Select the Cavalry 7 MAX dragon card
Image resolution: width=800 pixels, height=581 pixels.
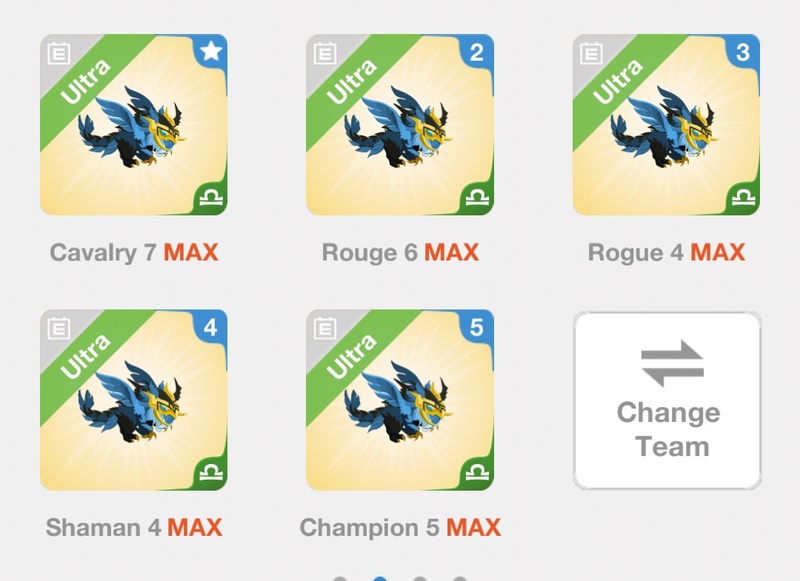134,124
